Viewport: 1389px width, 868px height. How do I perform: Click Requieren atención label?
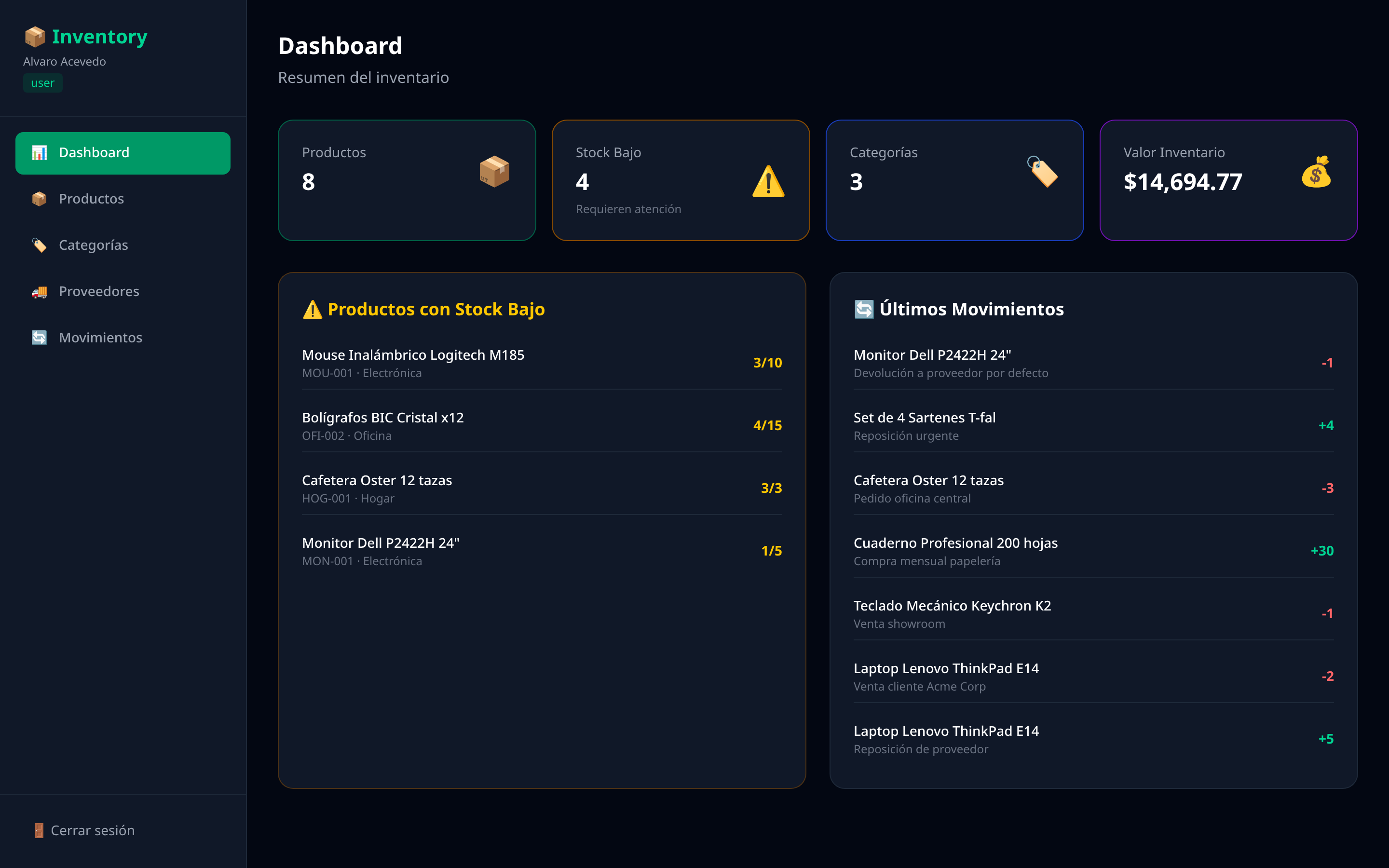pos(628,209)
